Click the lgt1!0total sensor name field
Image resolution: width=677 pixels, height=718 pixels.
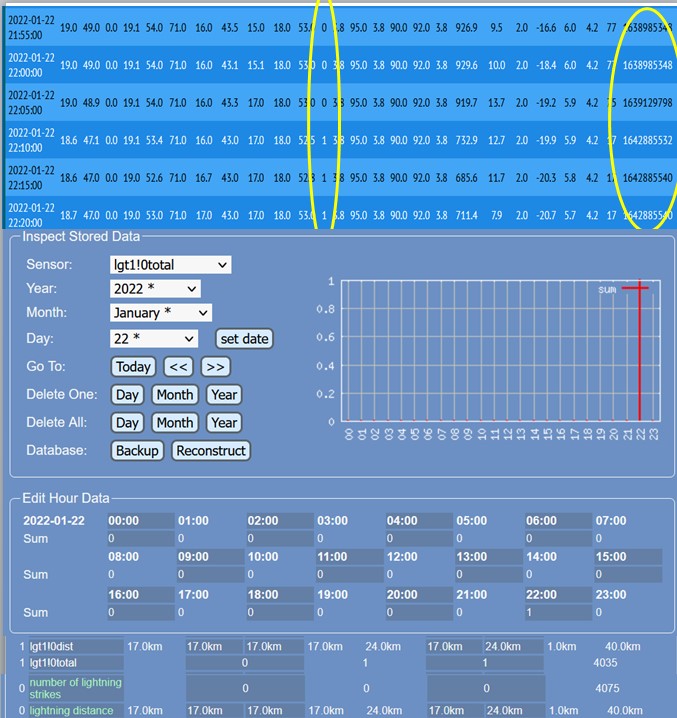click(76, 663)
